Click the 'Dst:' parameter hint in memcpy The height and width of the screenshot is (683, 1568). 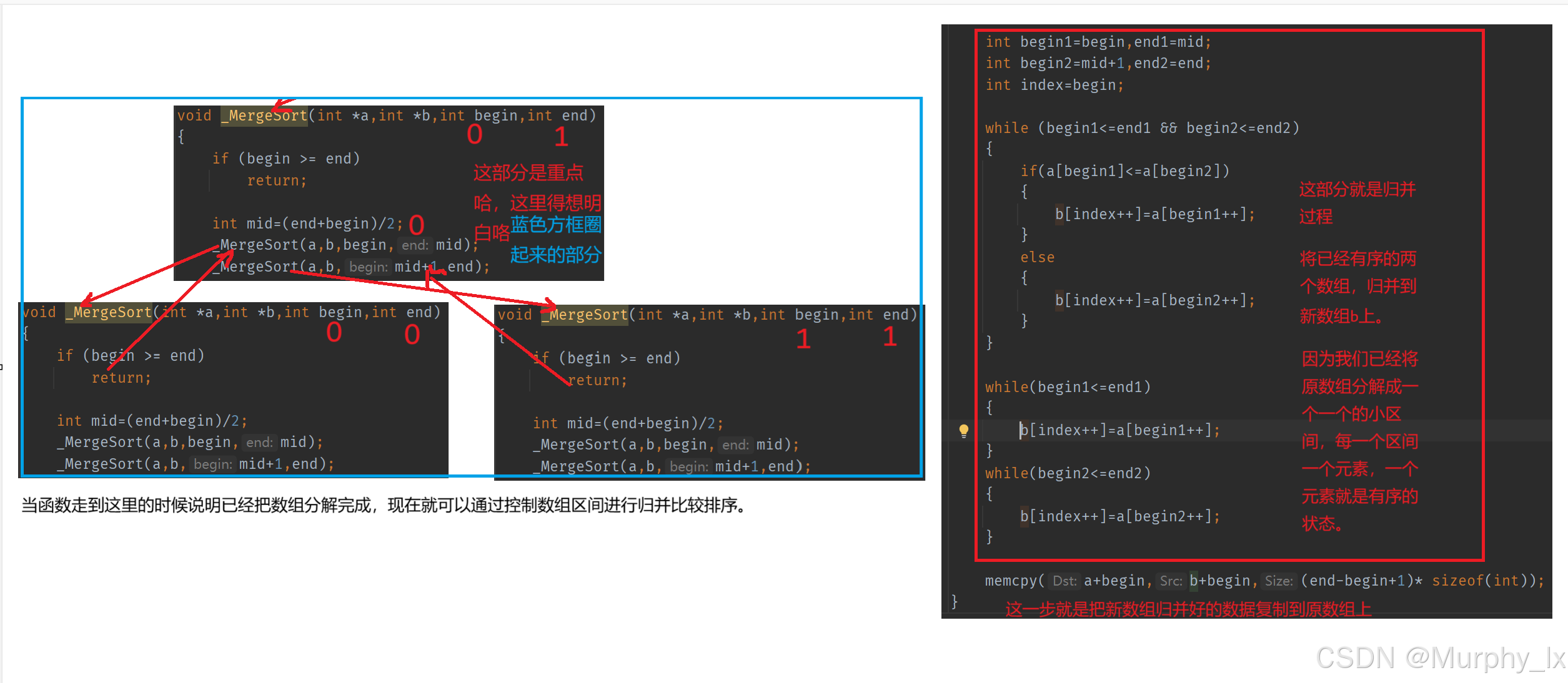[1064, 581]
